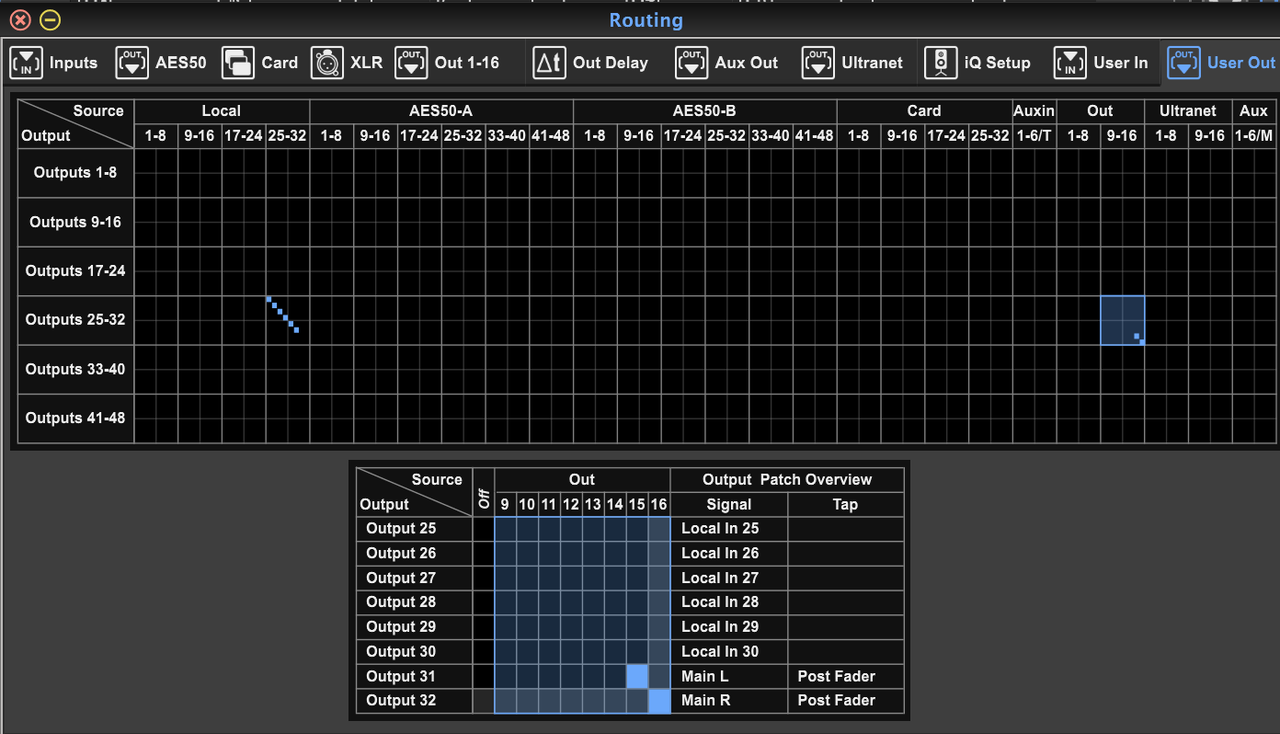Click the XLR connector icon
The height and width of the screenshot is (734, 1280).
pyautogui.click(x=327, y=63)
